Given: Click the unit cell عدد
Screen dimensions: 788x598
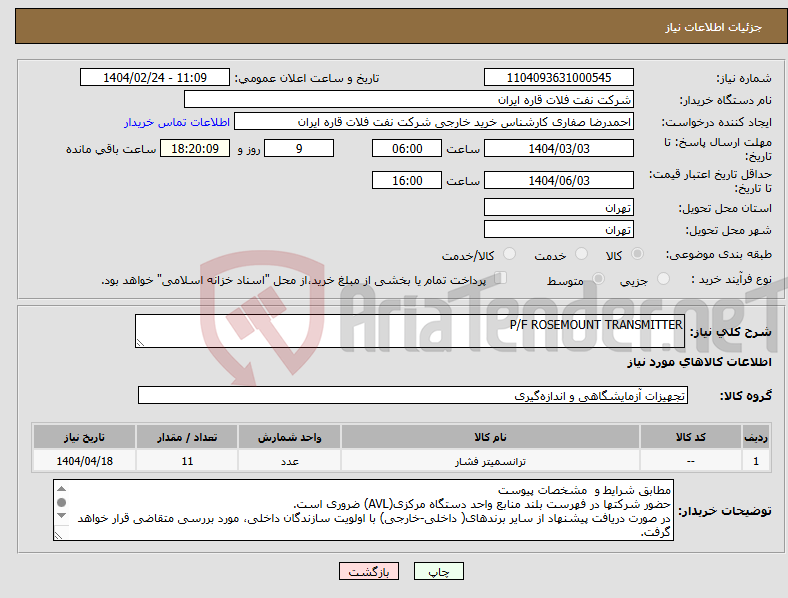Looking at the screenshot, I should [x=289, y=461].
